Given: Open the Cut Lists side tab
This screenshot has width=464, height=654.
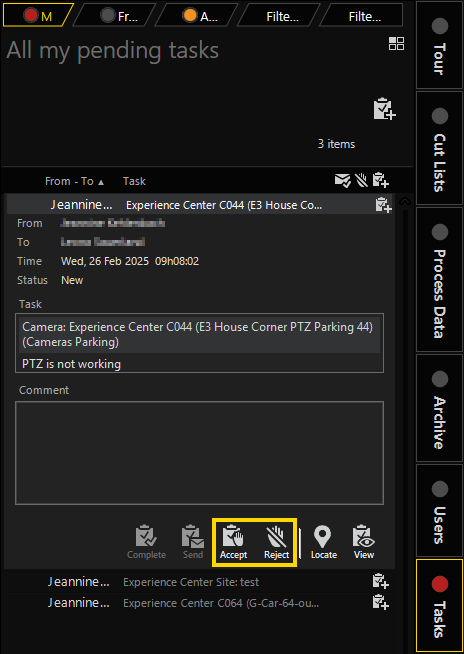Looking at the screenshot, I should pyautogui.click(x=439, y=148).
